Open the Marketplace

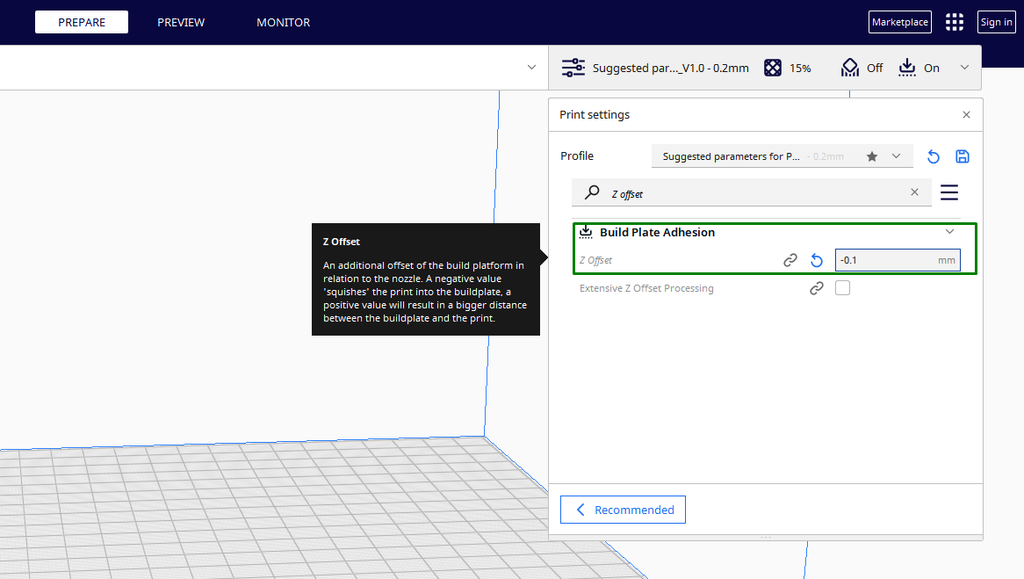pyautogui.click(x=900, y=22)
